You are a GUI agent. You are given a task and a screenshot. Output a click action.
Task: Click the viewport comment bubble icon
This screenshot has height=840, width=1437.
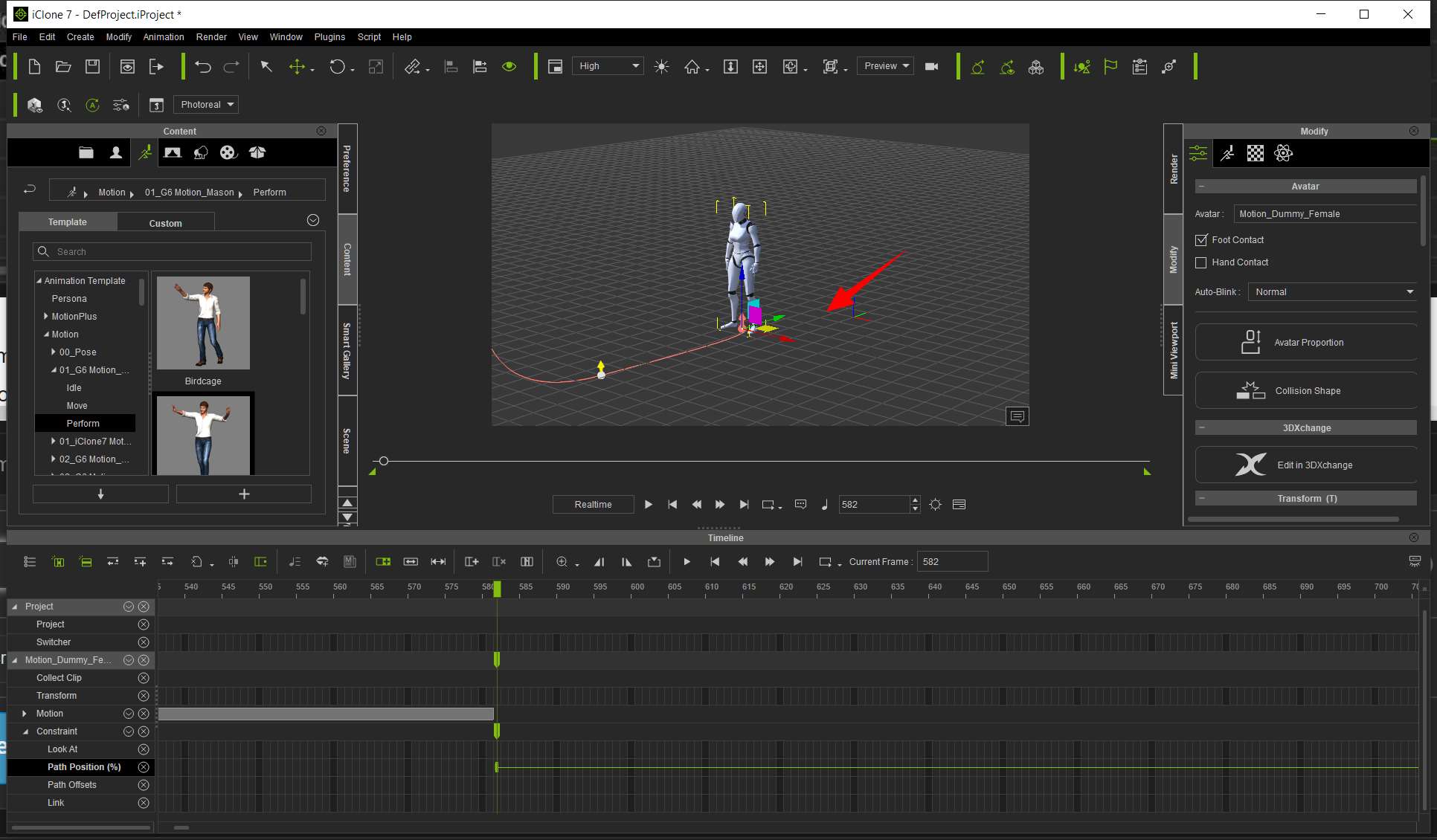point(1017,416)
